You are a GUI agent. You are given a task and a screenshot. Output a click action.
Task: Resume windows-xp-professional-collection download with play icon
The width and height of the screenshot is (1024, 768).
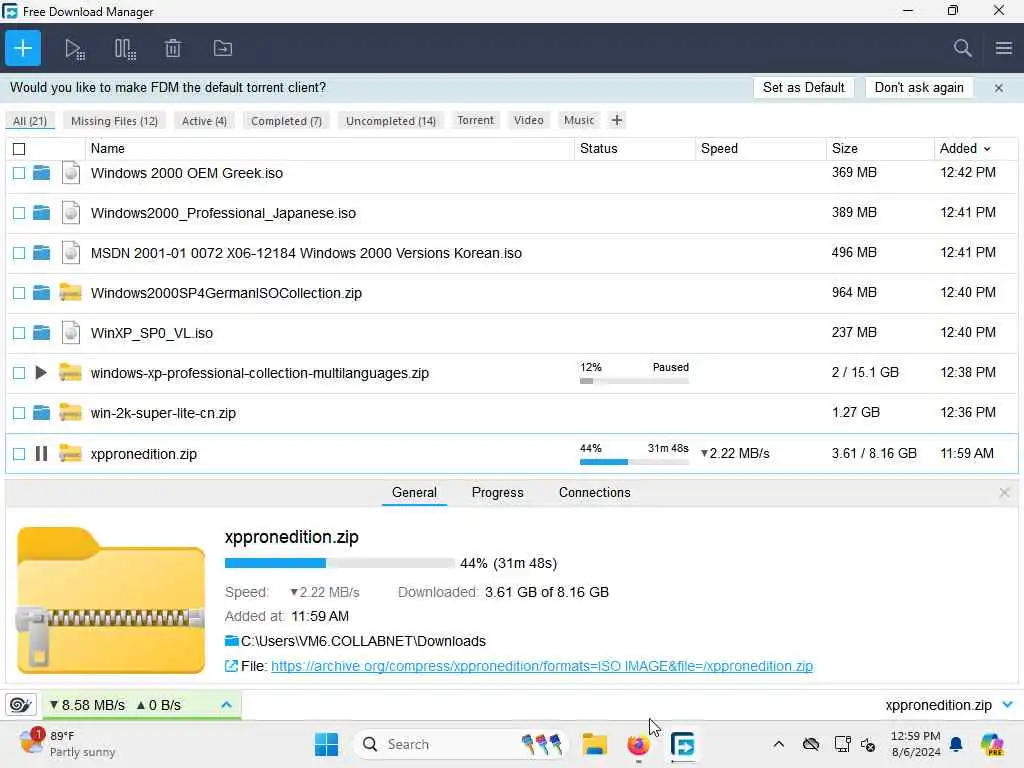(40, 373)
